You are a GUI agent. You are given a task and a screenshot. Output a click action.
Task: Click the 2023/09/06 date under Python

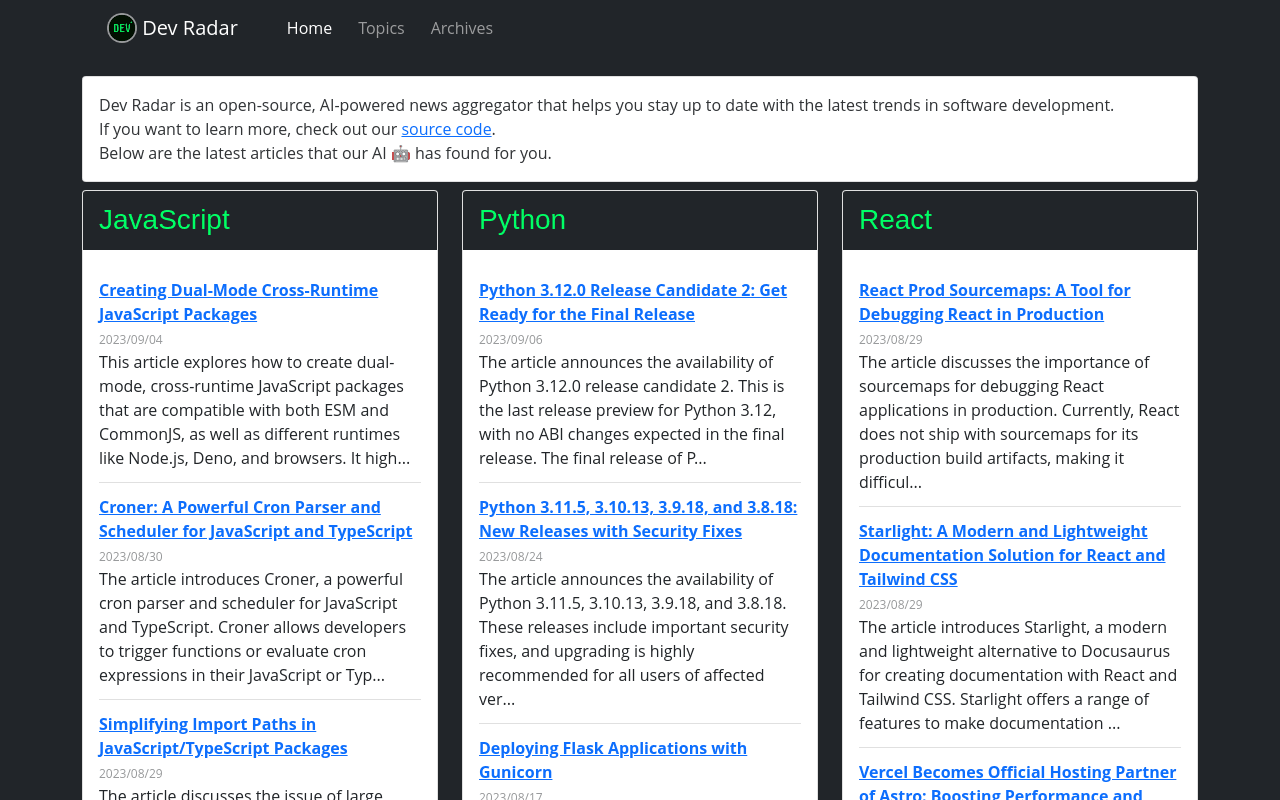[511, 340]
